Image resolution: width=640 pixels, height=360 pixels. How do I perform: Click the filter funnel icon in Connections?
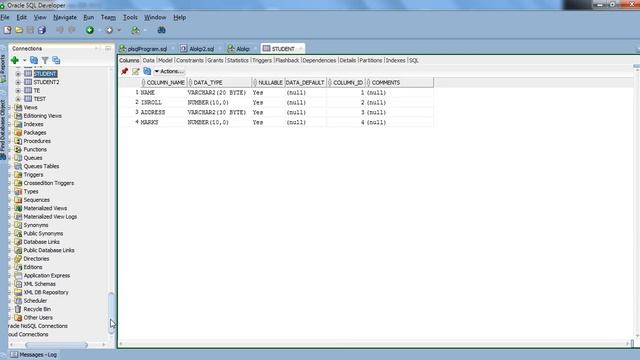45,60
